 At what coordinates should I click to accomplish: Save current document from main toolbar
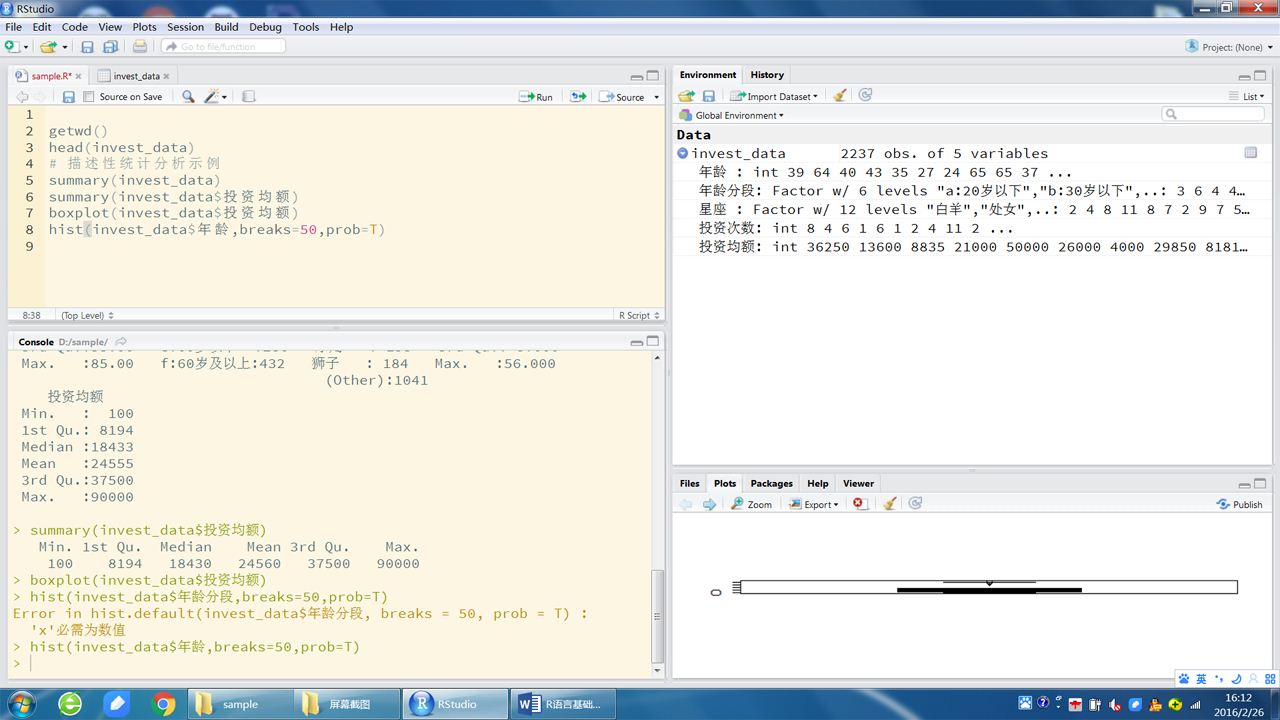coord(87,47)
